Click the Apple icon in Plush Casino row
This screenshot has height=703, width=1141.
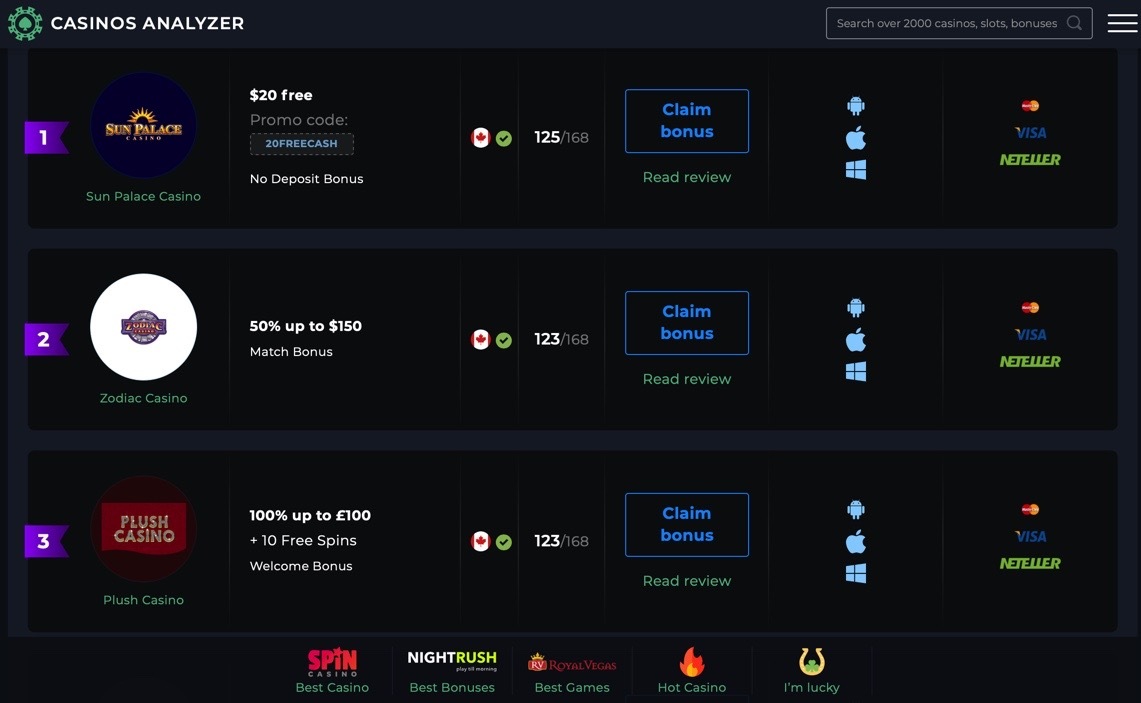click(856, 541)
